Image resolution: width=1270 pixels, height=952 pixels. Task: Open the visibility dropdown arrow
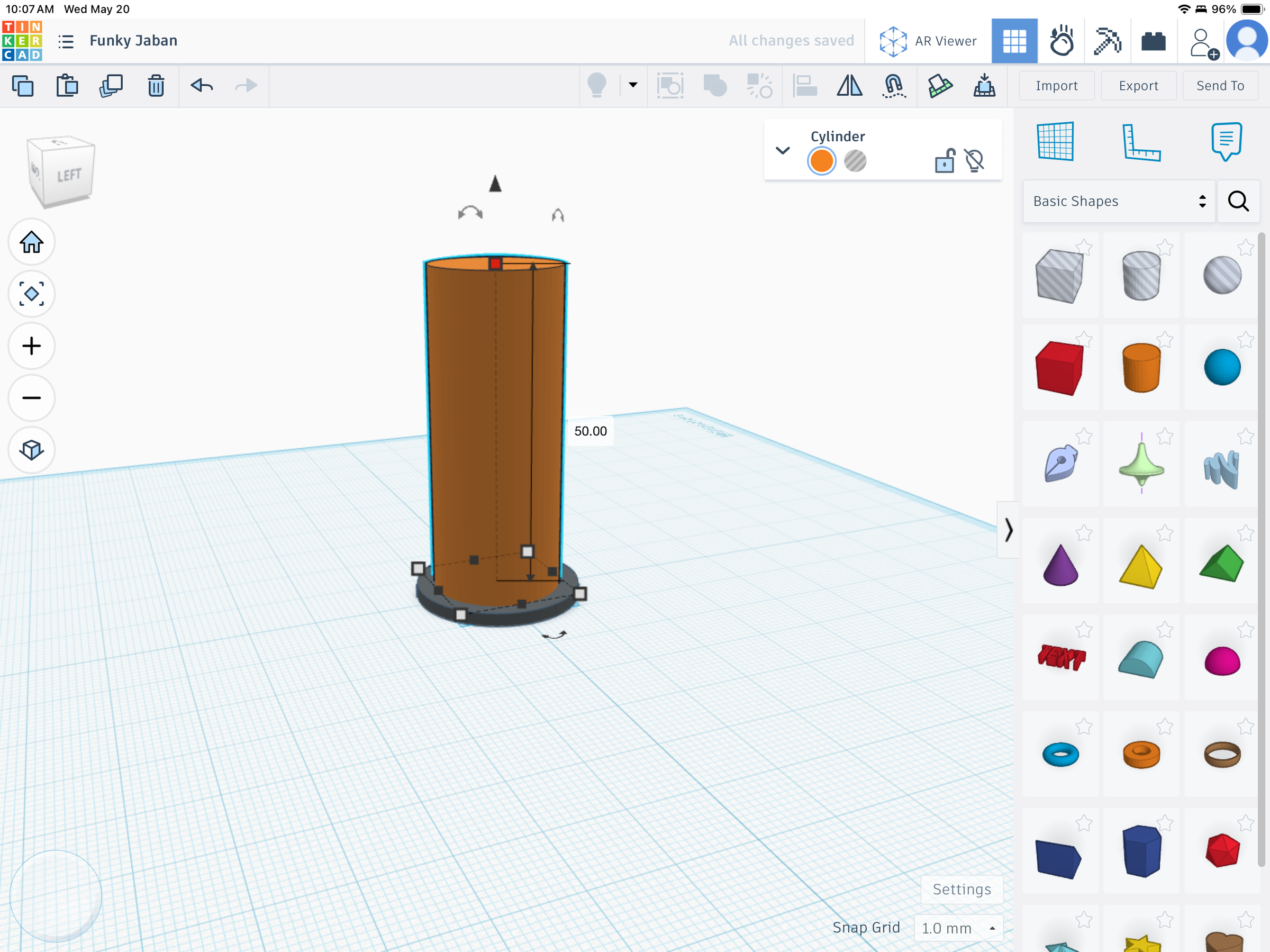pos(633,85)
